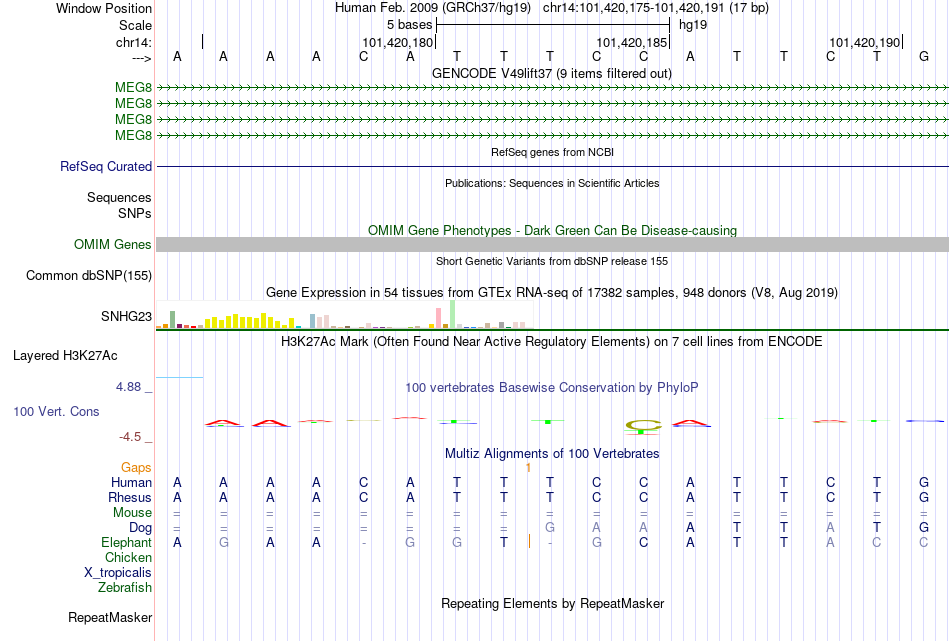950x641 pixels.
Task: Click the 'RepeatMasker' track label
Action: tap(110, 617)
